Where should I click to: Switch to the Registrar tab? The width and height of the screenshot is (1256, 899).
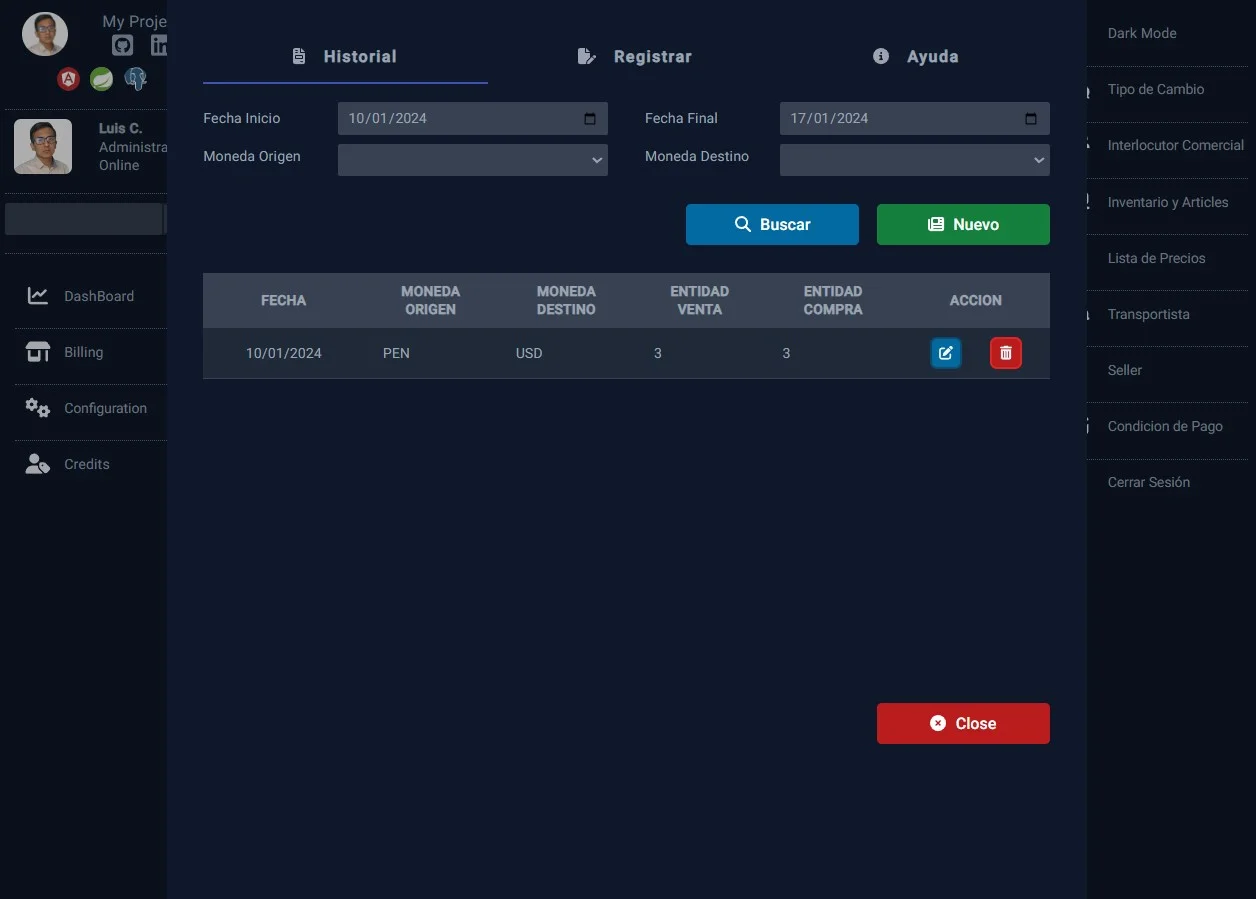pyautogui.click(x=635, y=57)
